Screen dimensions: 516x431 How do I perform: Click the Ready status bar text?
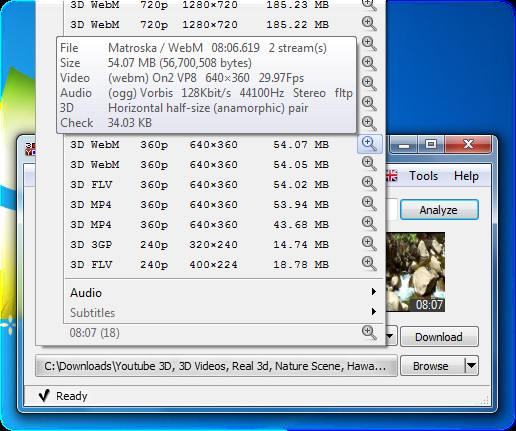point(71,396)
